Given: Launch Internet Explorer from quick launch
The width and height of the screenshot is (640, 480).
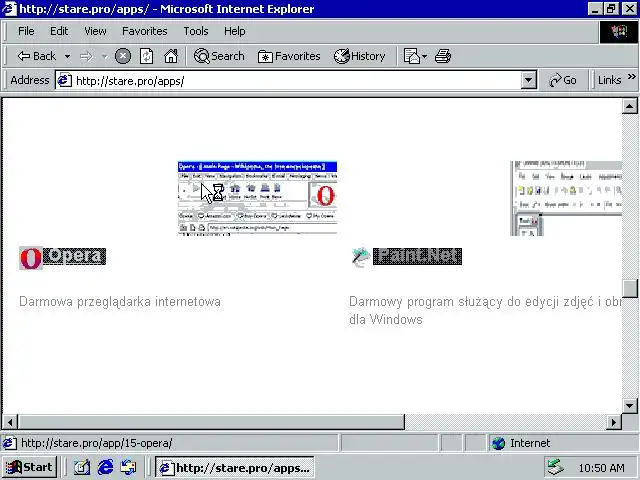Looking at the screenshot, I should (x=105, y=467).
